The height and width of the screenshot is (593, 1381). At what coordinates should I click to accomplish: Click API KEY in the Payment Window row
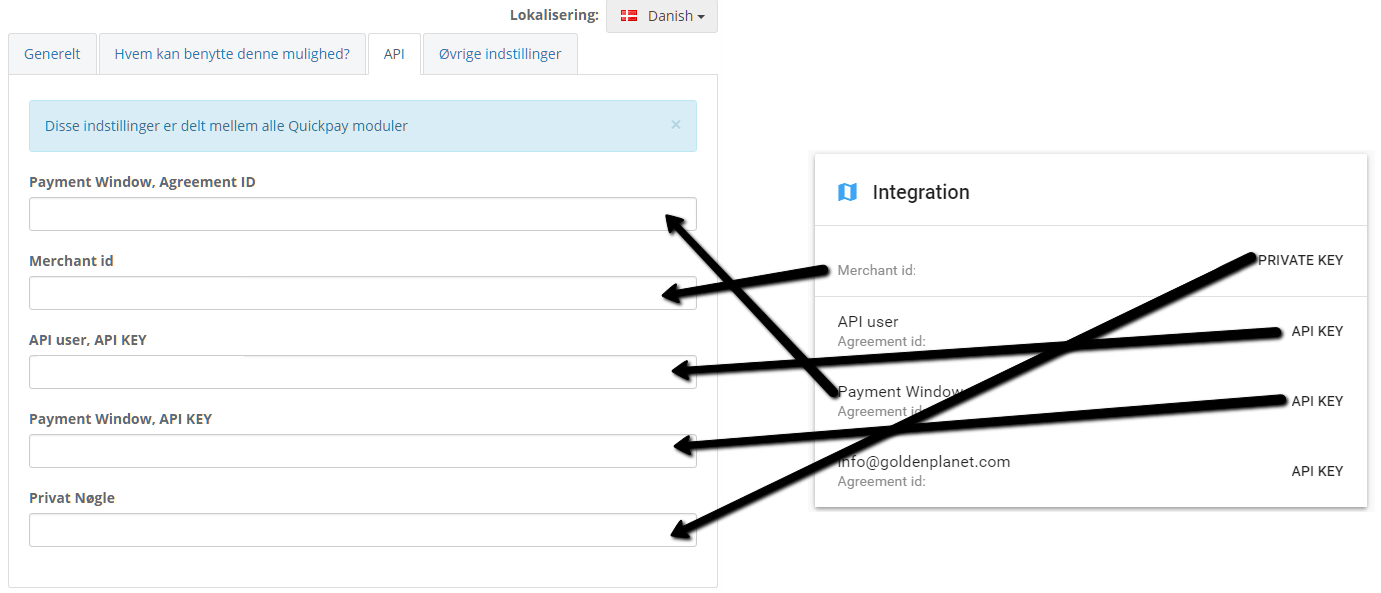tap(1317, 401)
